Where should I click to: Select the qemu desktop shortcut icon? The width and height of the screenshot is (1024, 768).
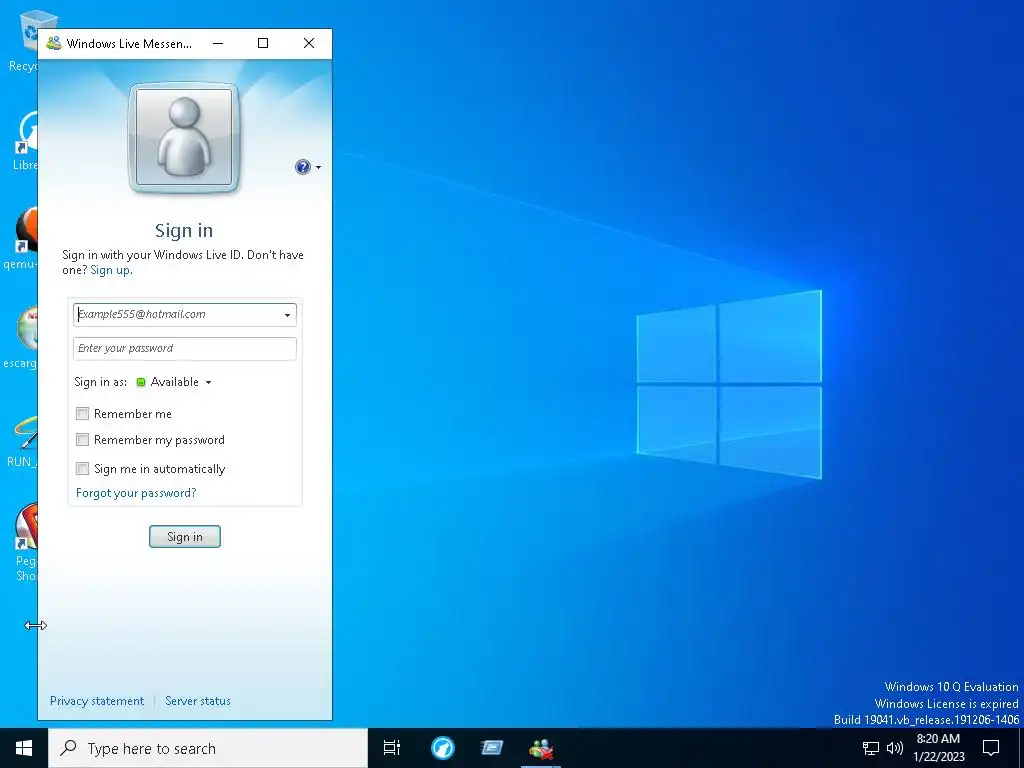point(22,238)
